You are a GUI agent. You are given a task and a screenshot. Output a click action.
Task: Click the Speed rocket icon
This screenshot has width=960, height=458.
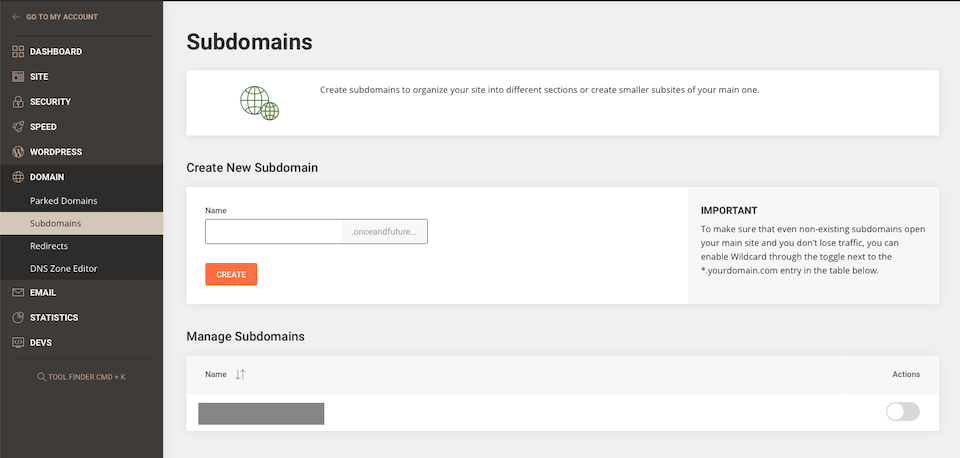pos(18,127)
